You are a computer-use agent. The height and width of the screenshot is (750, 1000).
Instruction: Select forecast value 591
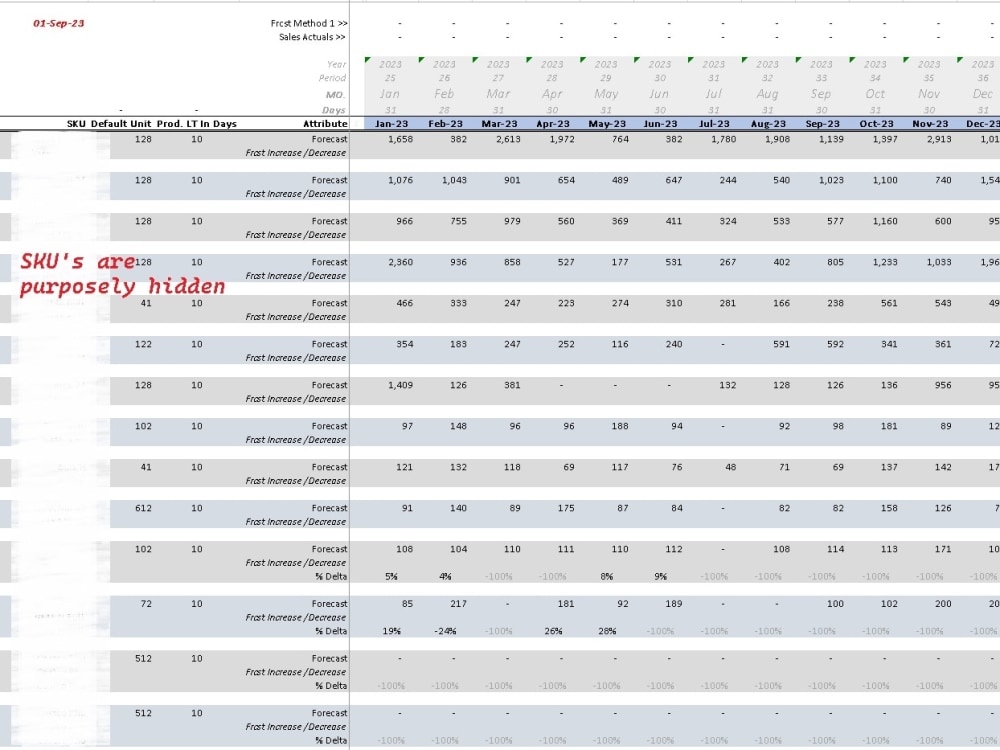(x=781, y=344)
